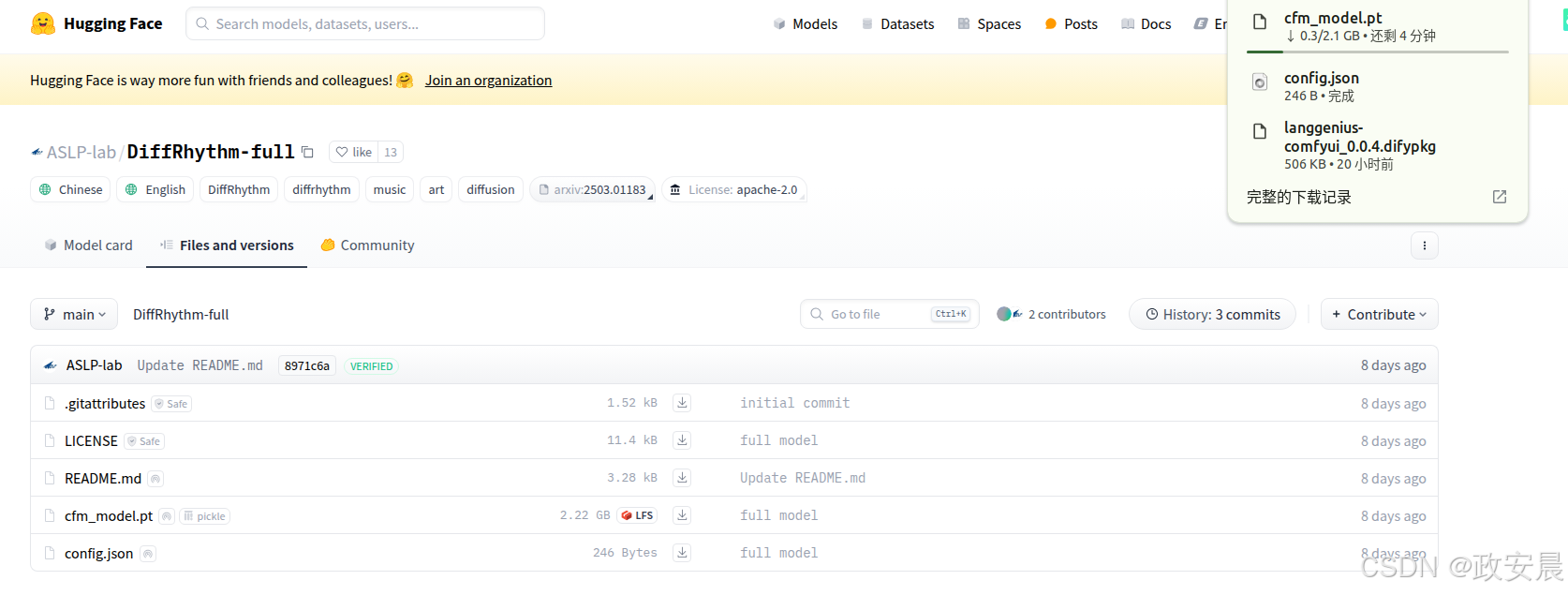Click the VERIFIED badge
The height and width of the screenshot is (595, 1568).
[372, 366]
